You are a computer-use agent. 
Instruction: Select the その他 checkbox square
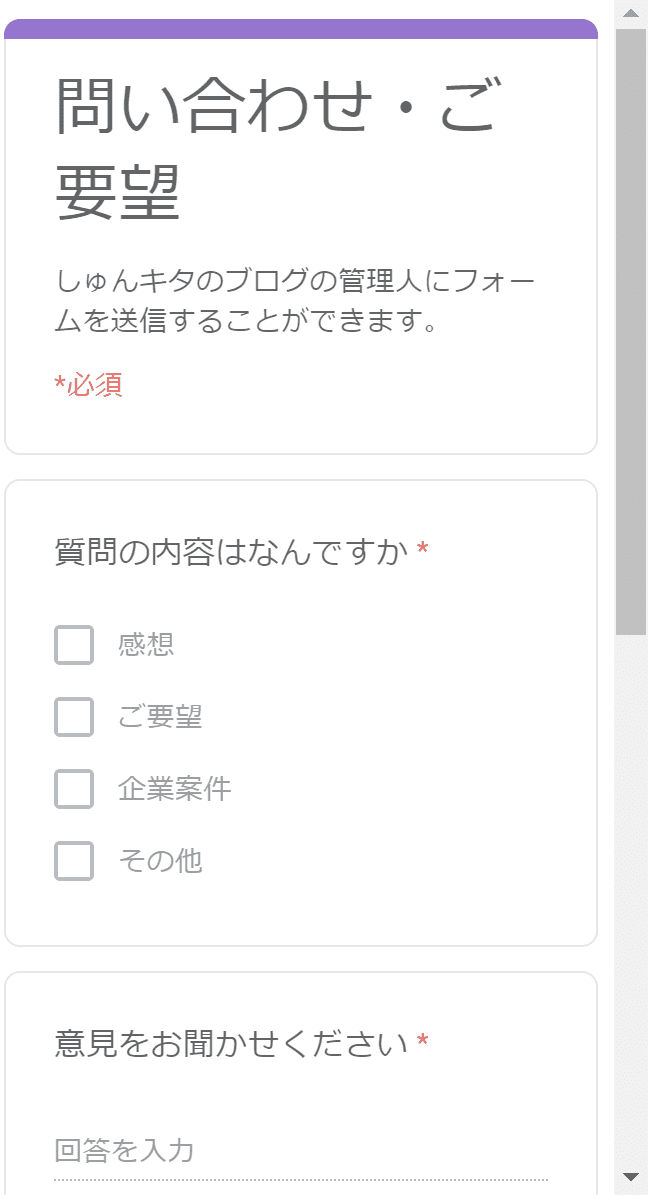(74, 861)
